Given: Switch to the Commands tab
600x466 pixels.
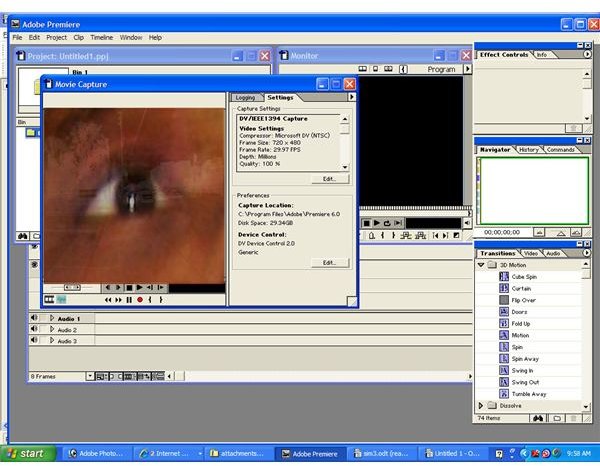Looking at the screenshot, I should (x=560, y=150).
